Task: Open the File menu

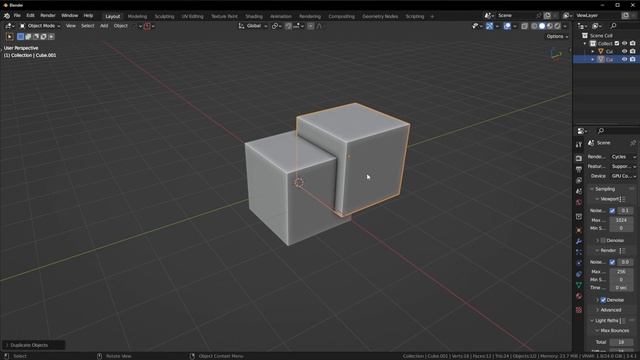Action: tap(17, 16)
